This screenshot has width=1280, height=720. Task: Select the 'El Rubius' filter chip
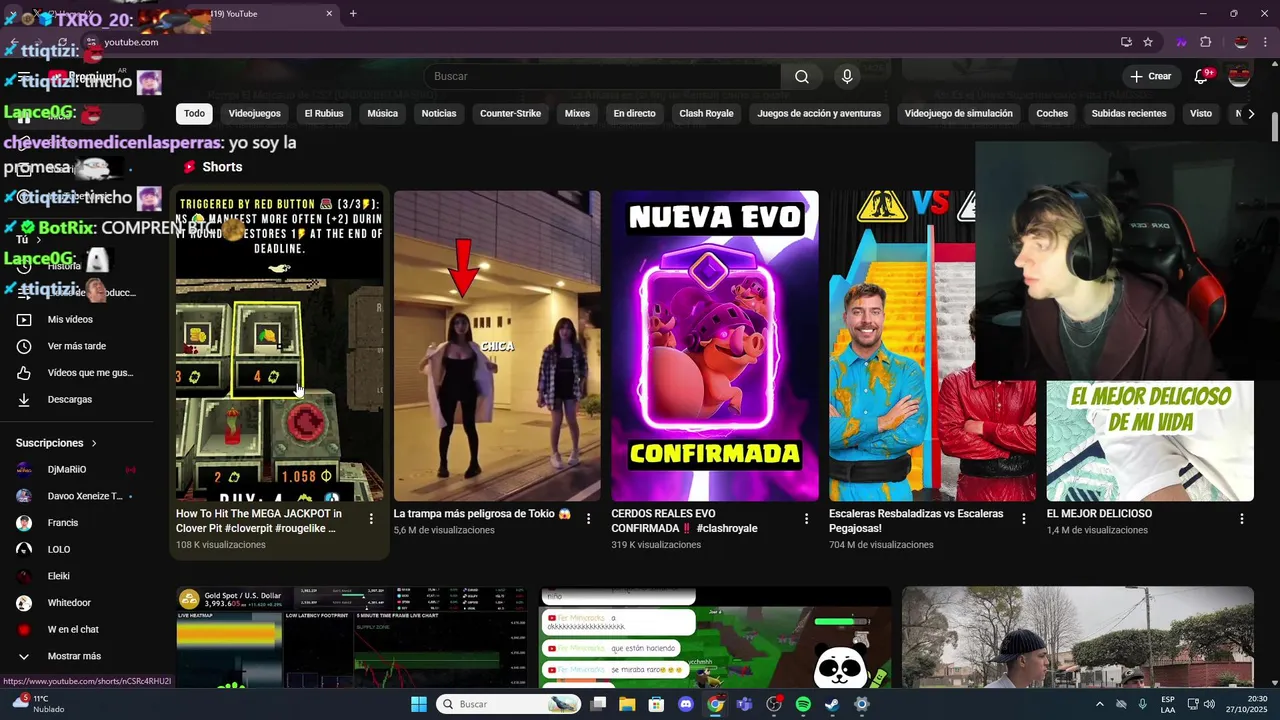[x=324, y=114]
